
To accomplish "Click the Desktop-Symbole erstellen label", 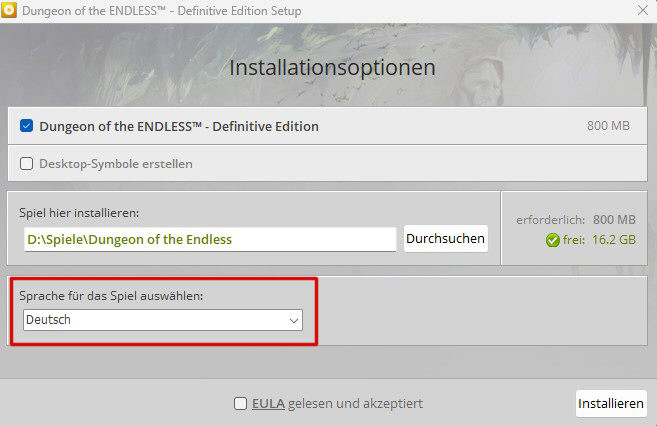I will (116, 164).
